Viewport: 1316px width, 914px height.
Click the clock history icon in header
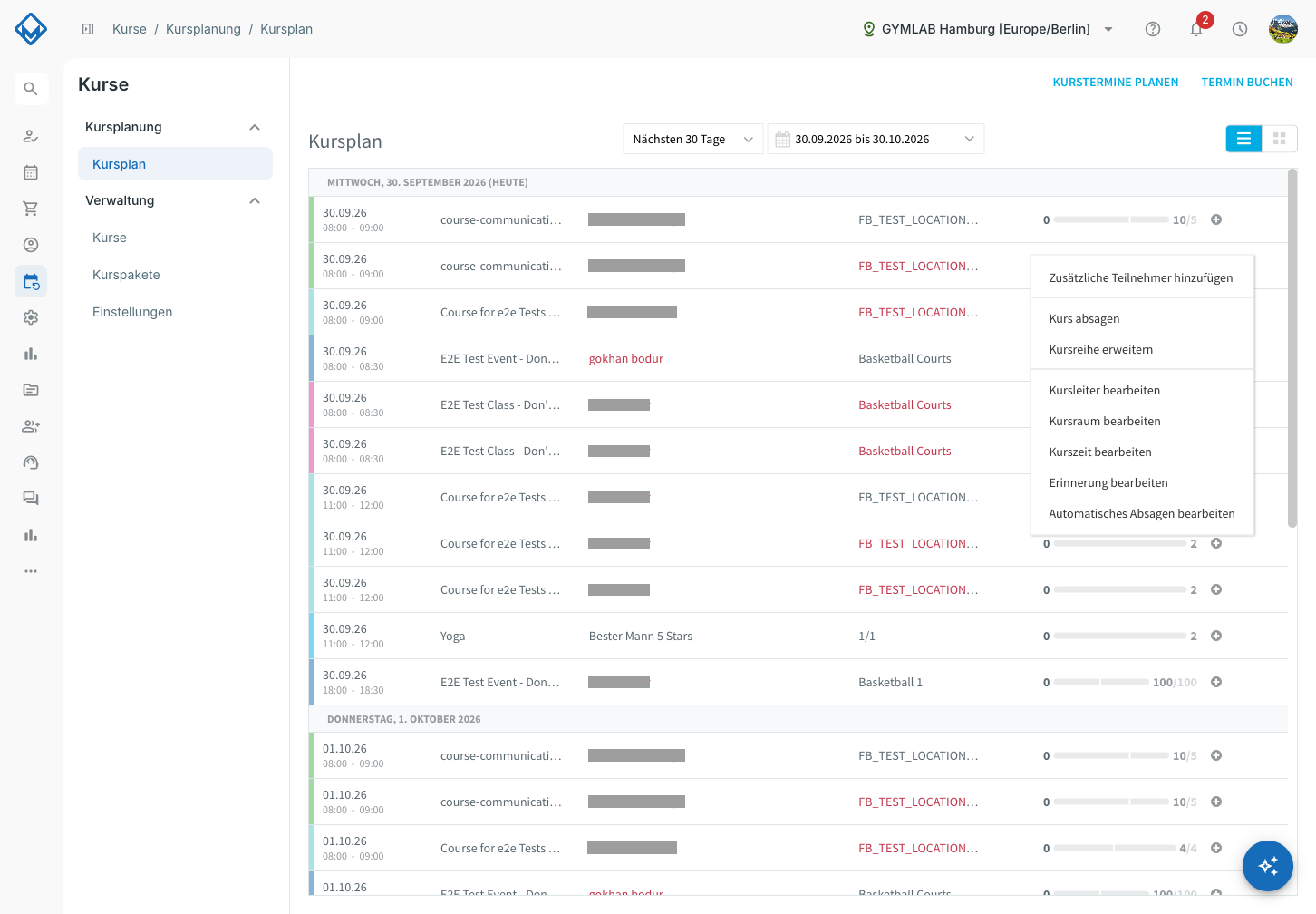[1240, 29]
